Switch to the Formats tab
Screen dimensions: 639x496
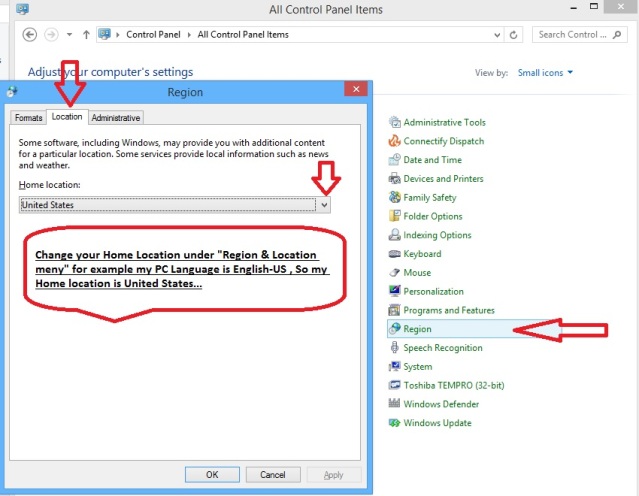click(28, 117)
